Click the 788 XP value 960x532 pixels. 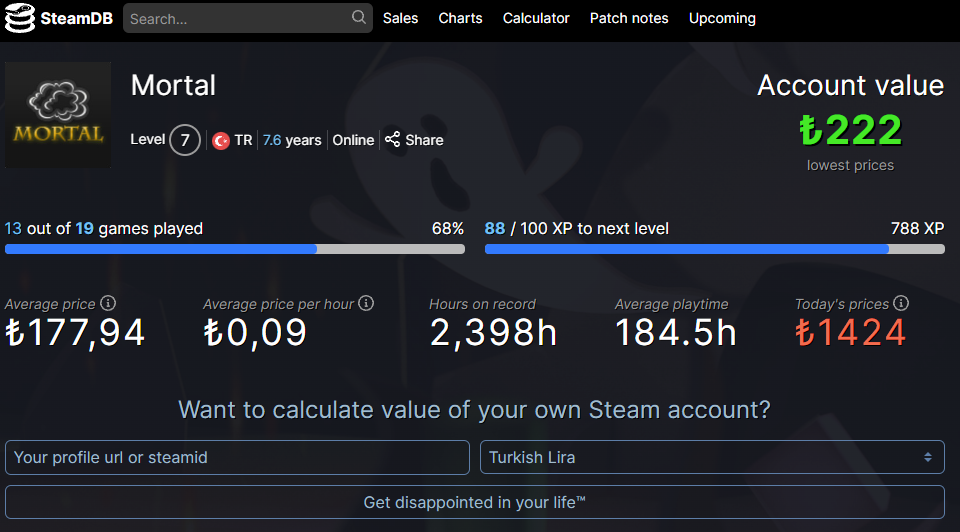click(917, 229)
